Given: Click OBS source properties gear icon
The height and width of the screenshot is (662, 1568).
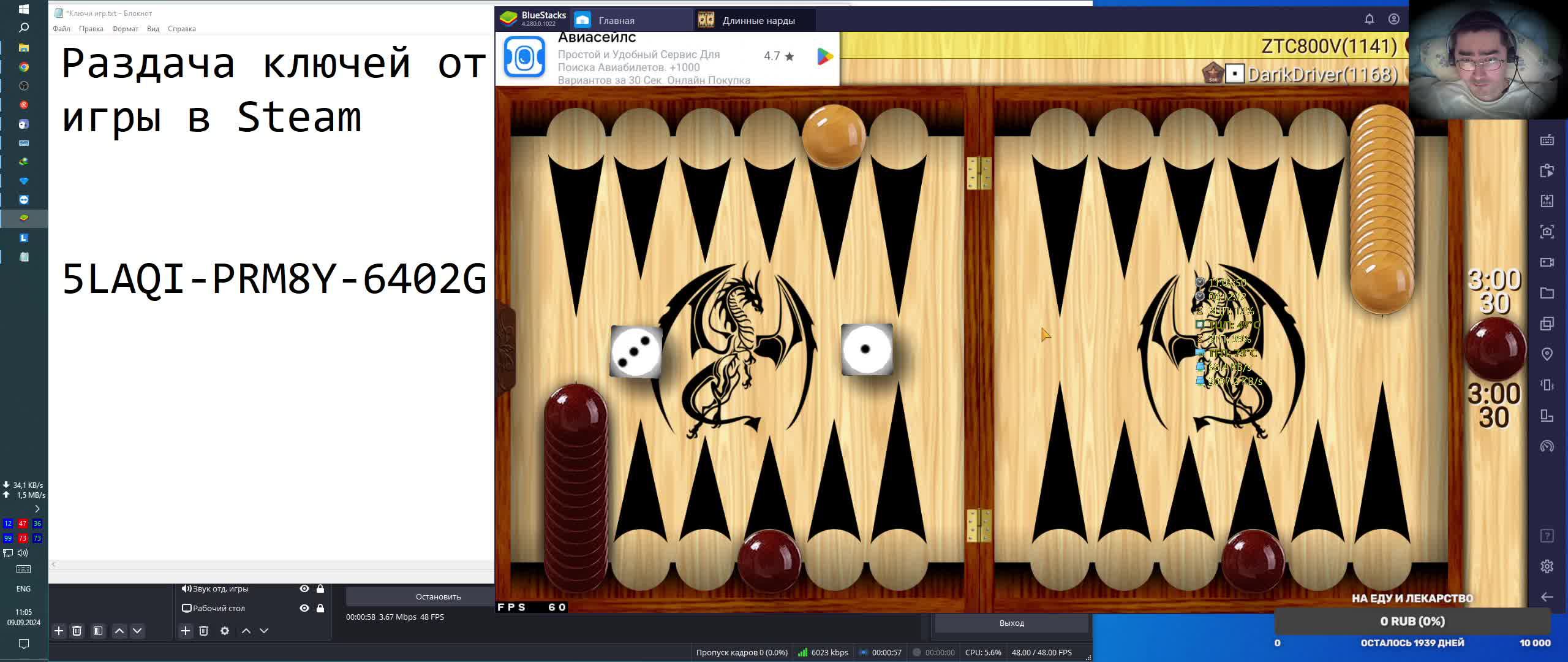Looking at the screenshot, I should pyautogui.click(x=225, y=631).
